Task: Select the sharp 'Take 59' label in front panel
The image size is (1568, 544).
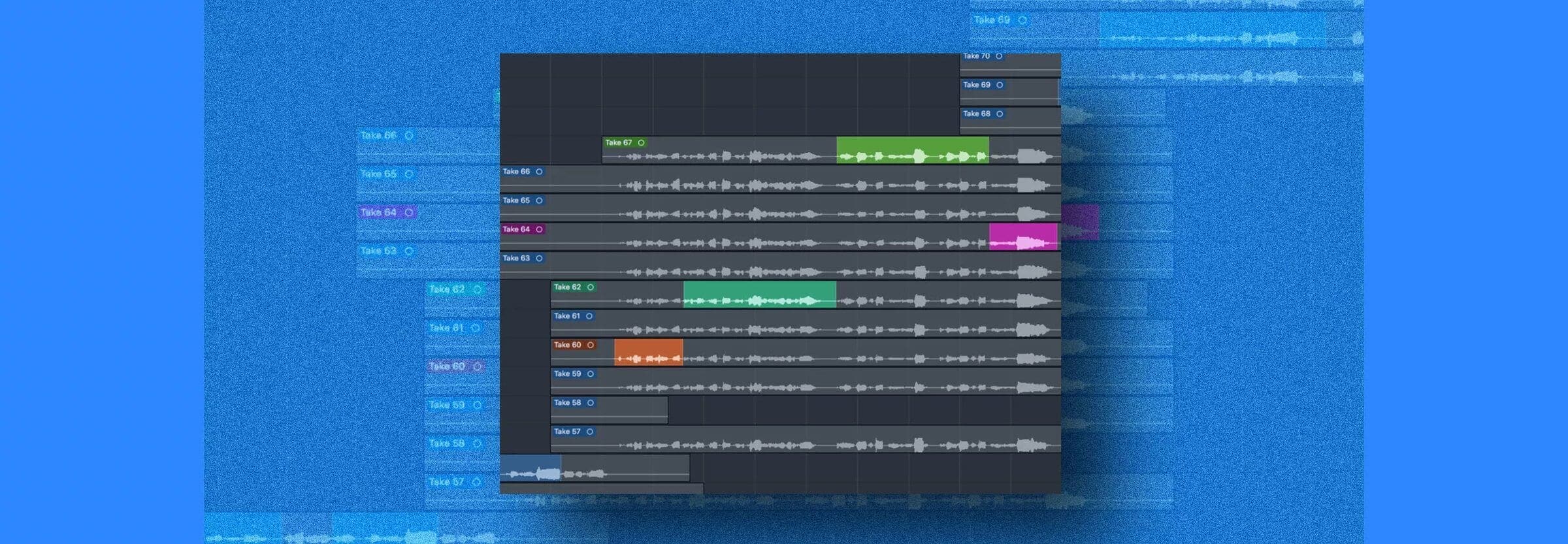Action: (567, 374)
